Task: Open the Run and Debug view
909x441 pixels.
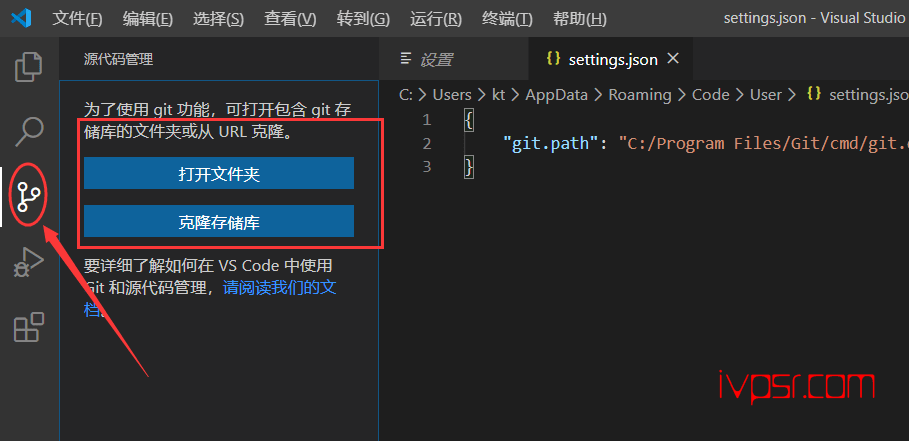Action: pos(28,262)
